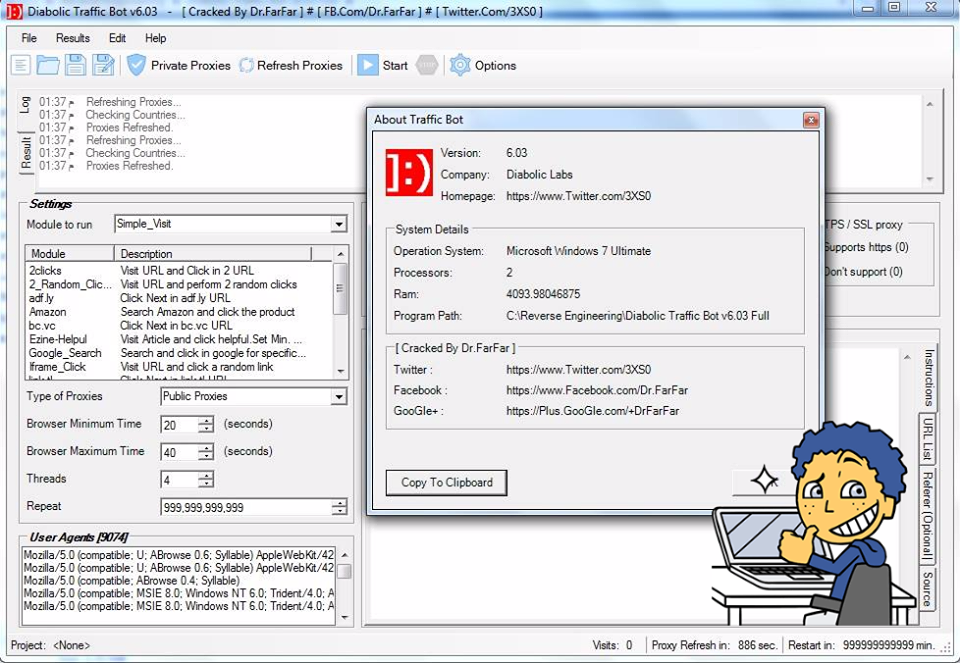Click User Agents list scroll up arrow
Viewport: 960px width, 663px height.
click(344, 555)
